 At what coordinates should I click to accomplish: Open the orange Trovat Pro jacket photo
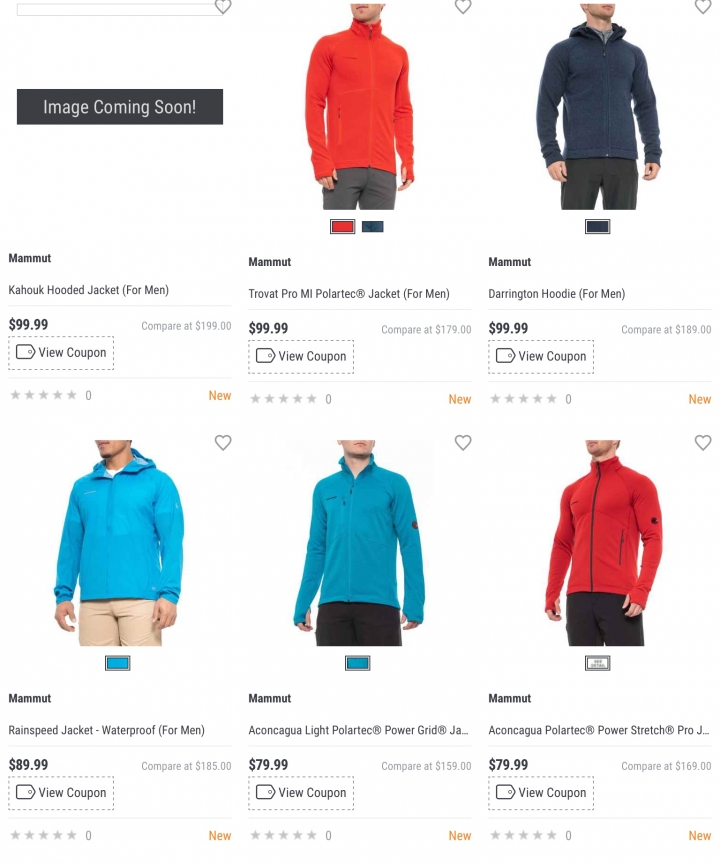pos(359,107)
